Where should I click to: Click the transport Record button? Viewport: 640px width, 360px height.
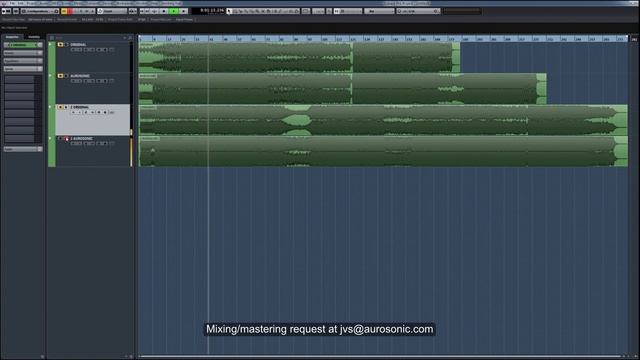[184, 11]
